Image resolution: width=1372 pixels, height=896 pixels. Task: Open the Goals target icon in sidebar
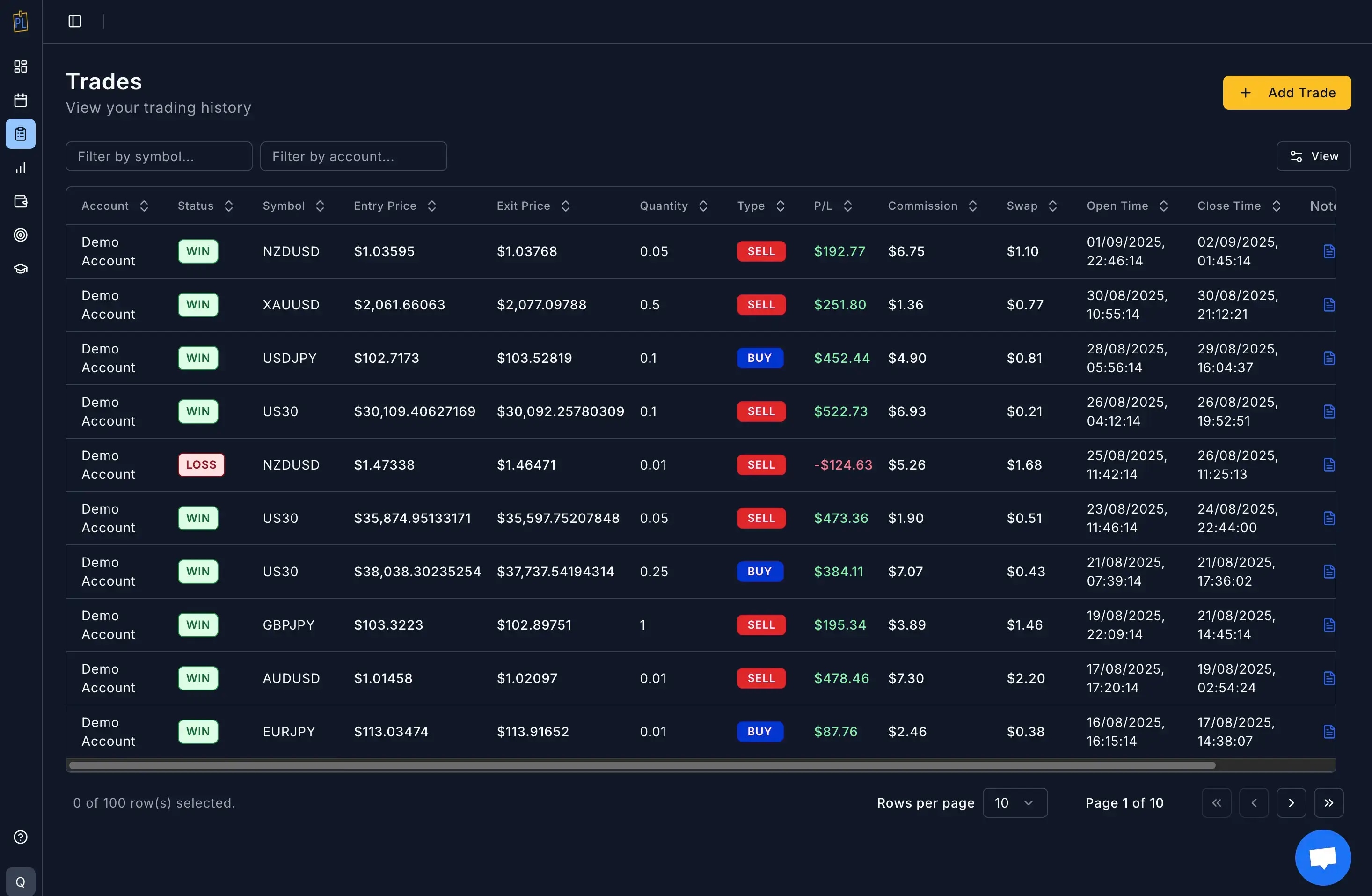pyautogui.click(x=20, y=235)
